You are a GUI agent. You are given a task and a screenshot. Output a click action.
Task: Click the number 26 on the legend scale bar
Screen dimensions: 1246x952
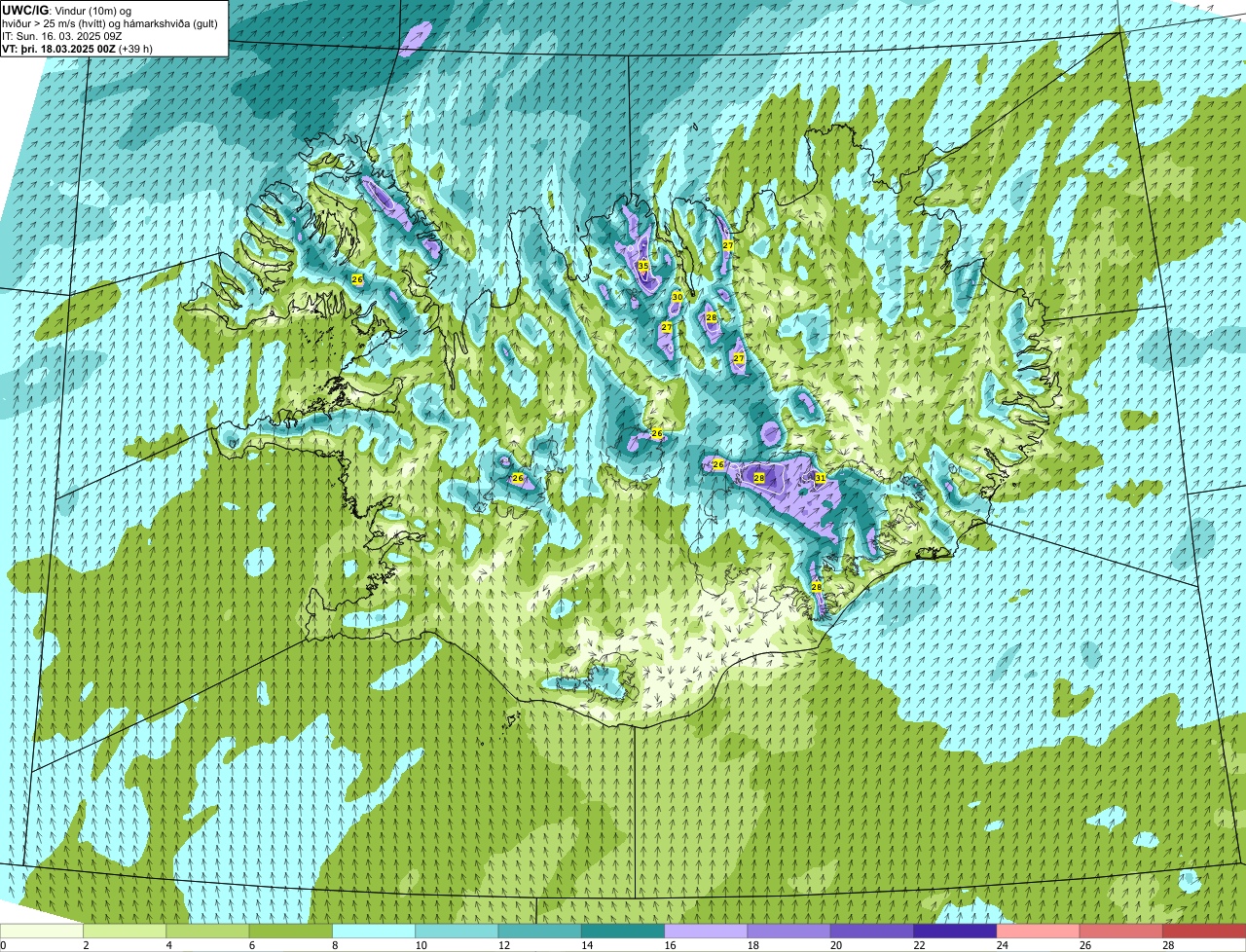pos(1084,945)
